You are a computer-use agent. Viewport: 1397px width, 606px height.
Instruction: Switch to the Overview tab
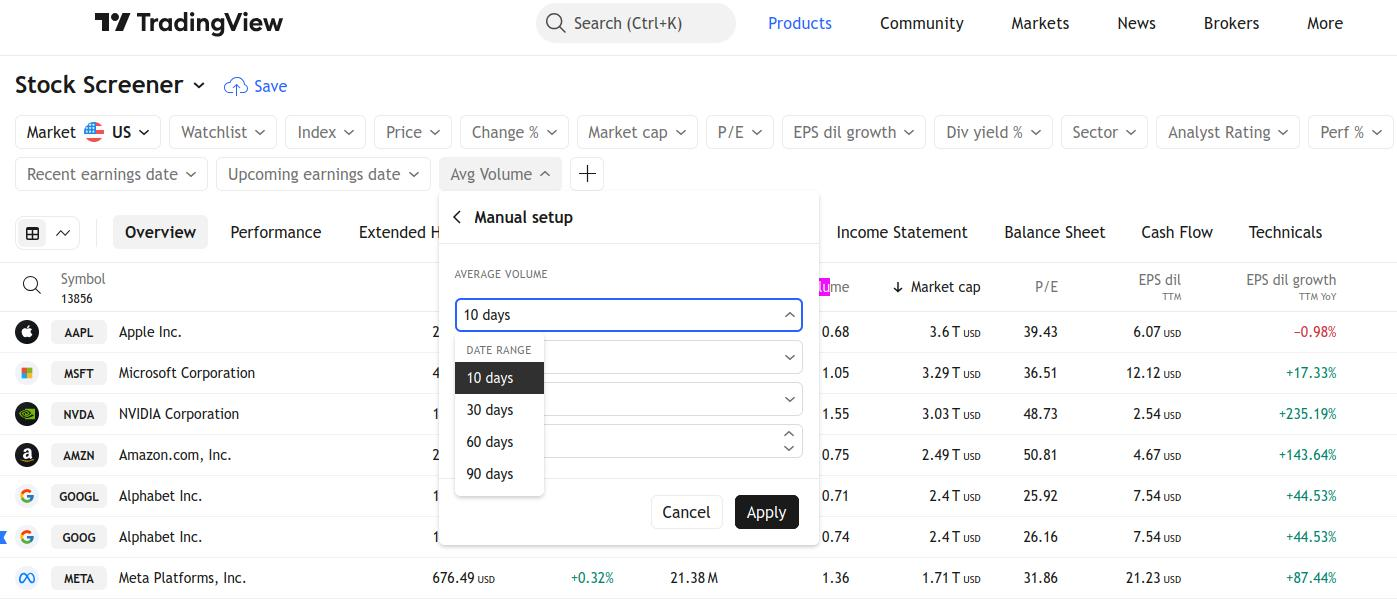pos(160,232)
